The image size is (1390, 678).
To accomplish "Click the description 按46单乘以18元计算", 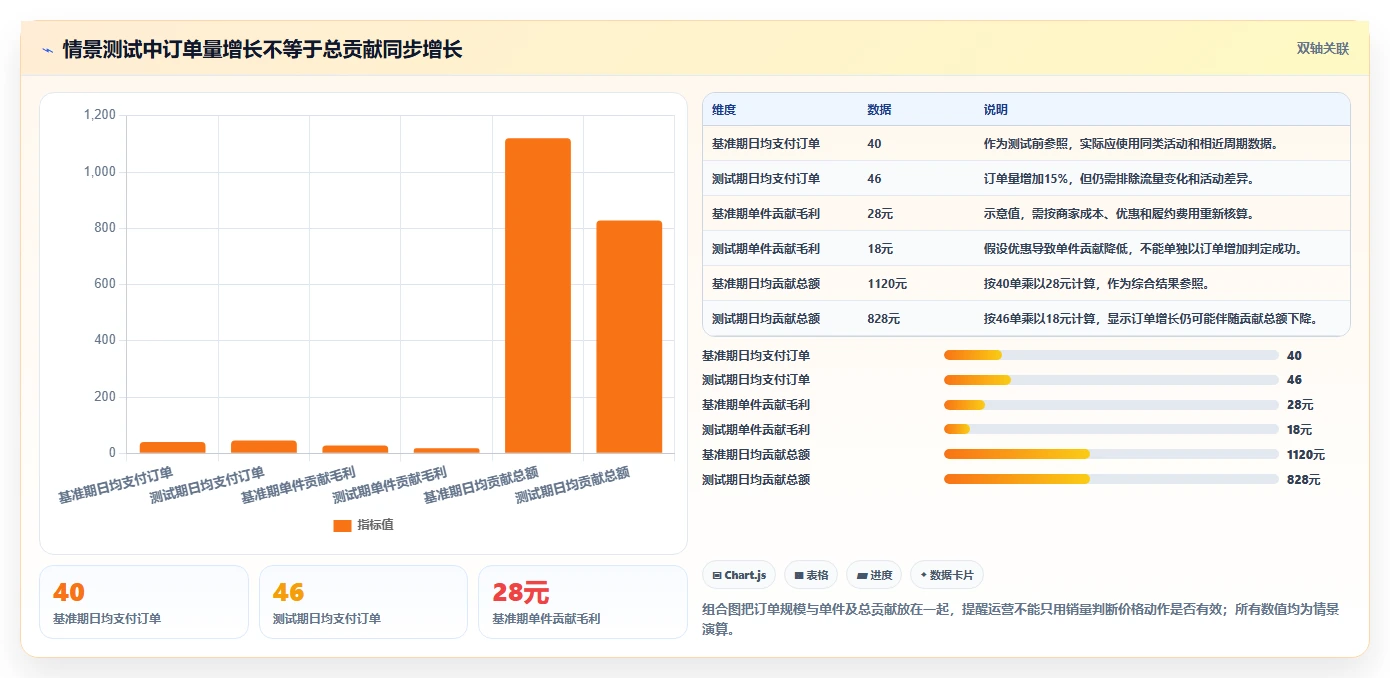I will (x=1150, y=319).
